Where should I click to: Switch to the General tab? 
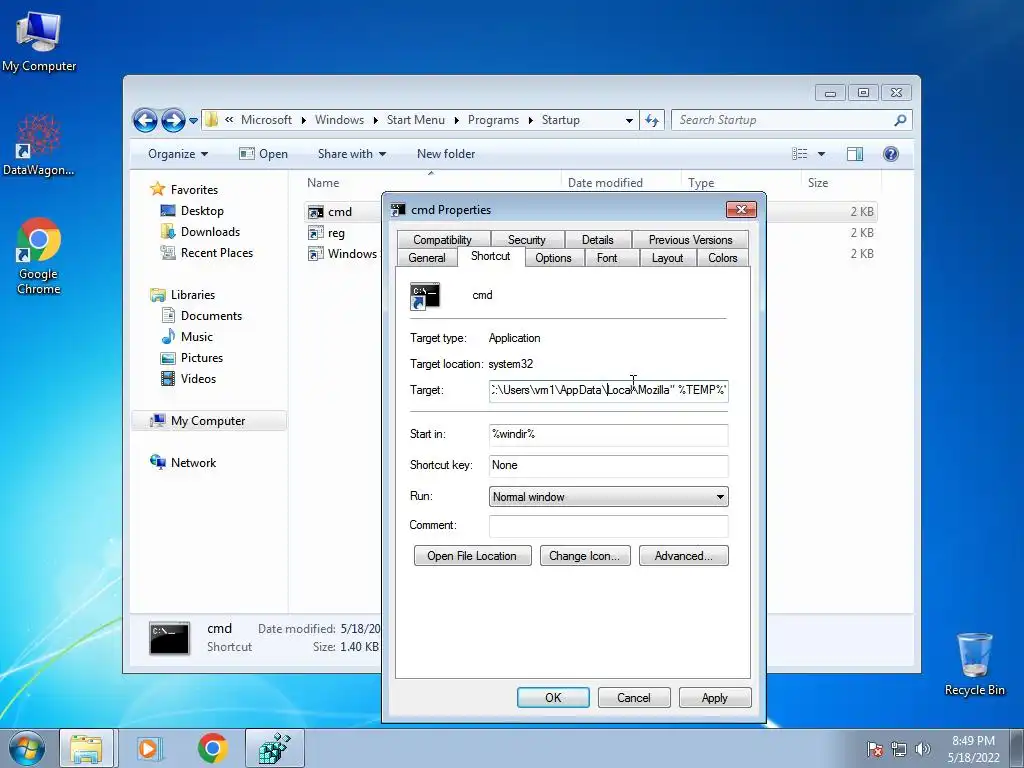[x=426, y=258]
